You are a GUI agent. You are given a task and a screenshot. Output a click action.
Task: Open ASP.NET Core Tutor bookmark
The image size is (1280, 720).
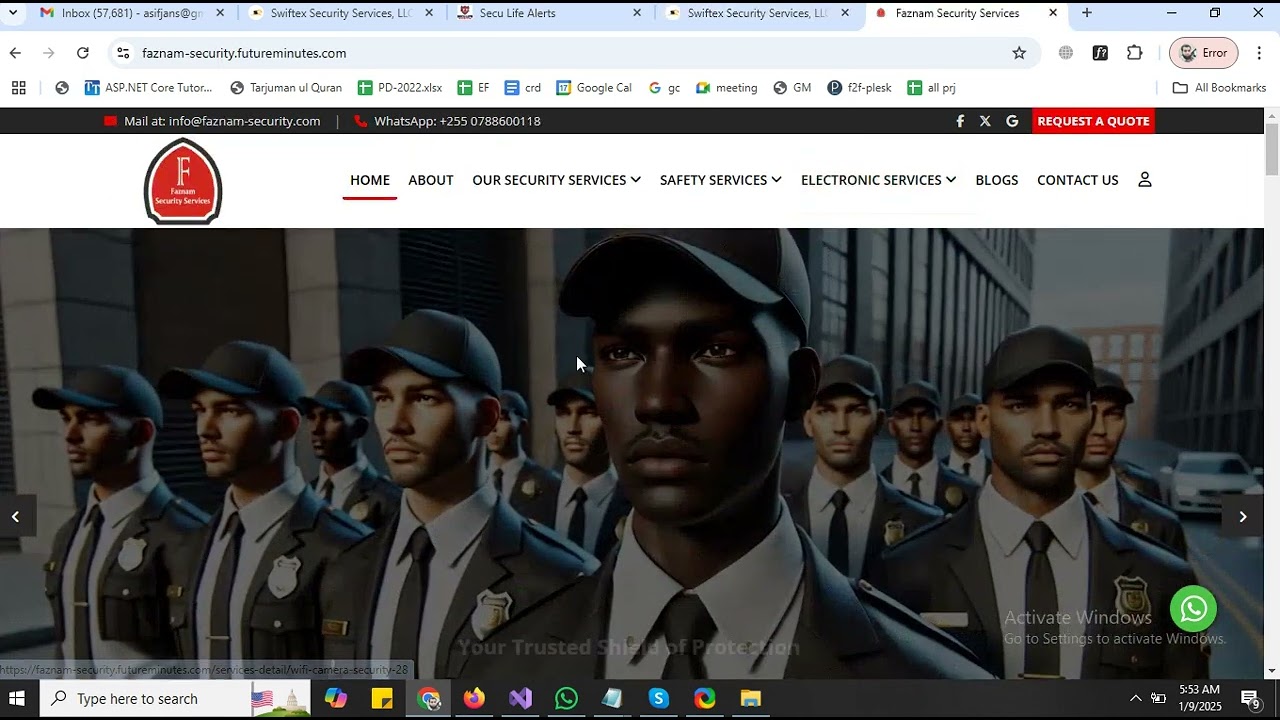[x=148, y=88]
